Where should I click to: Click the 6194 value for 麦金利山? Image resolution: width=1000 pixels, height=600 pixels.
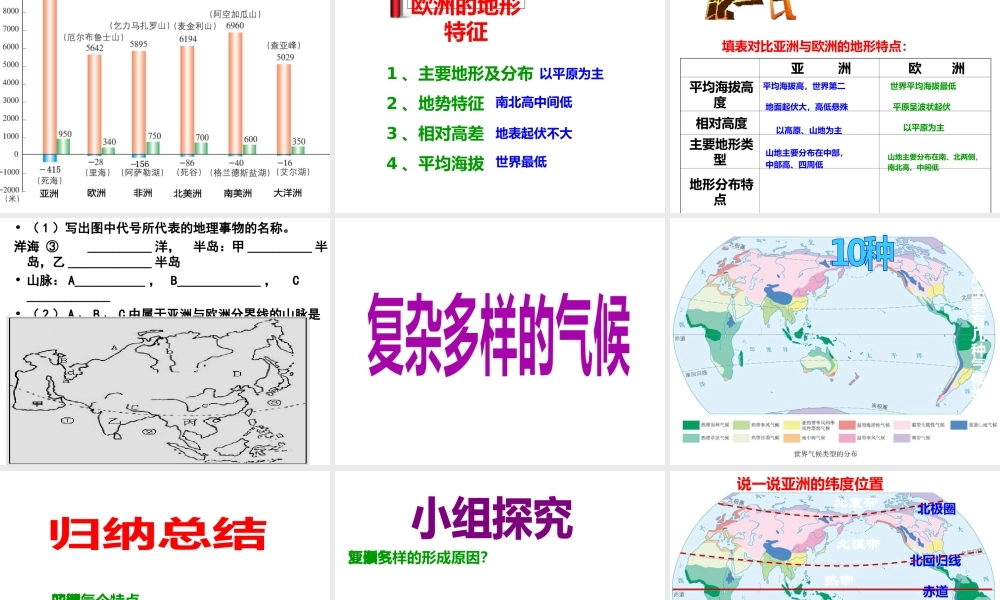(188, 39)
